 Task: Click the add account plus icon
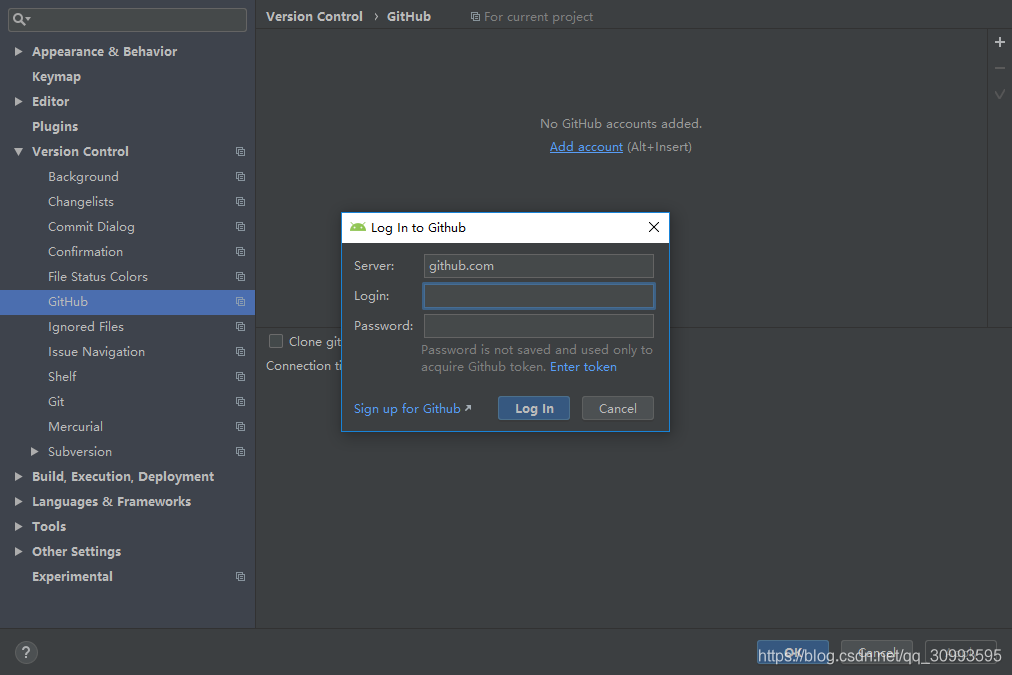1000,42
